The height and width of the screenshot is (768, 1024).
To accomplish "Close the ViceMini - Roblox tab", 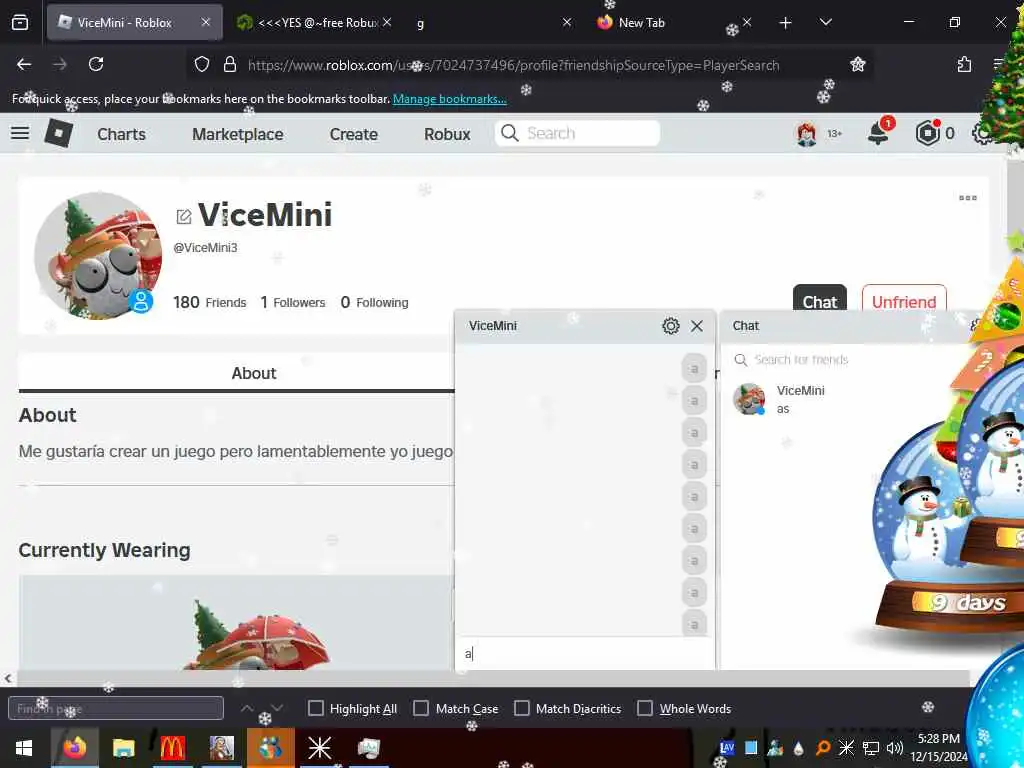I will pyautogui.click(x=206, y=22).
